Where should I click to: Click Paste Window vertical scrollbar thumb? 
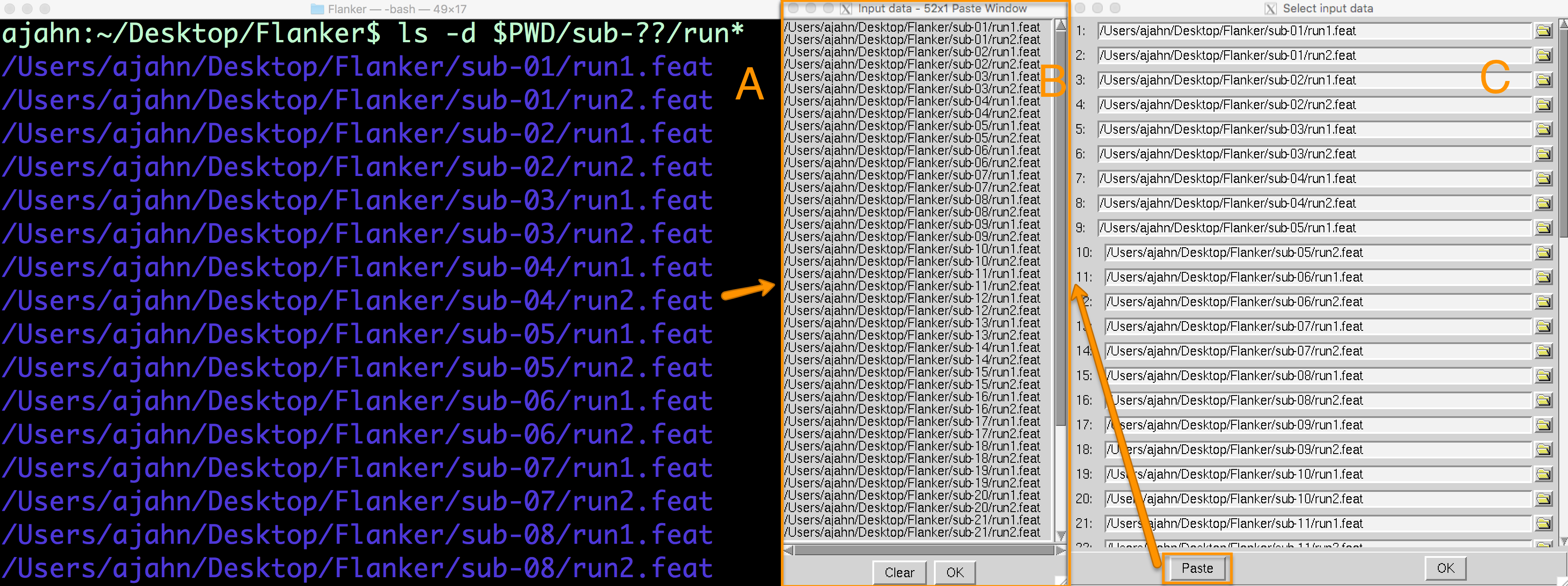point(1060,228)
